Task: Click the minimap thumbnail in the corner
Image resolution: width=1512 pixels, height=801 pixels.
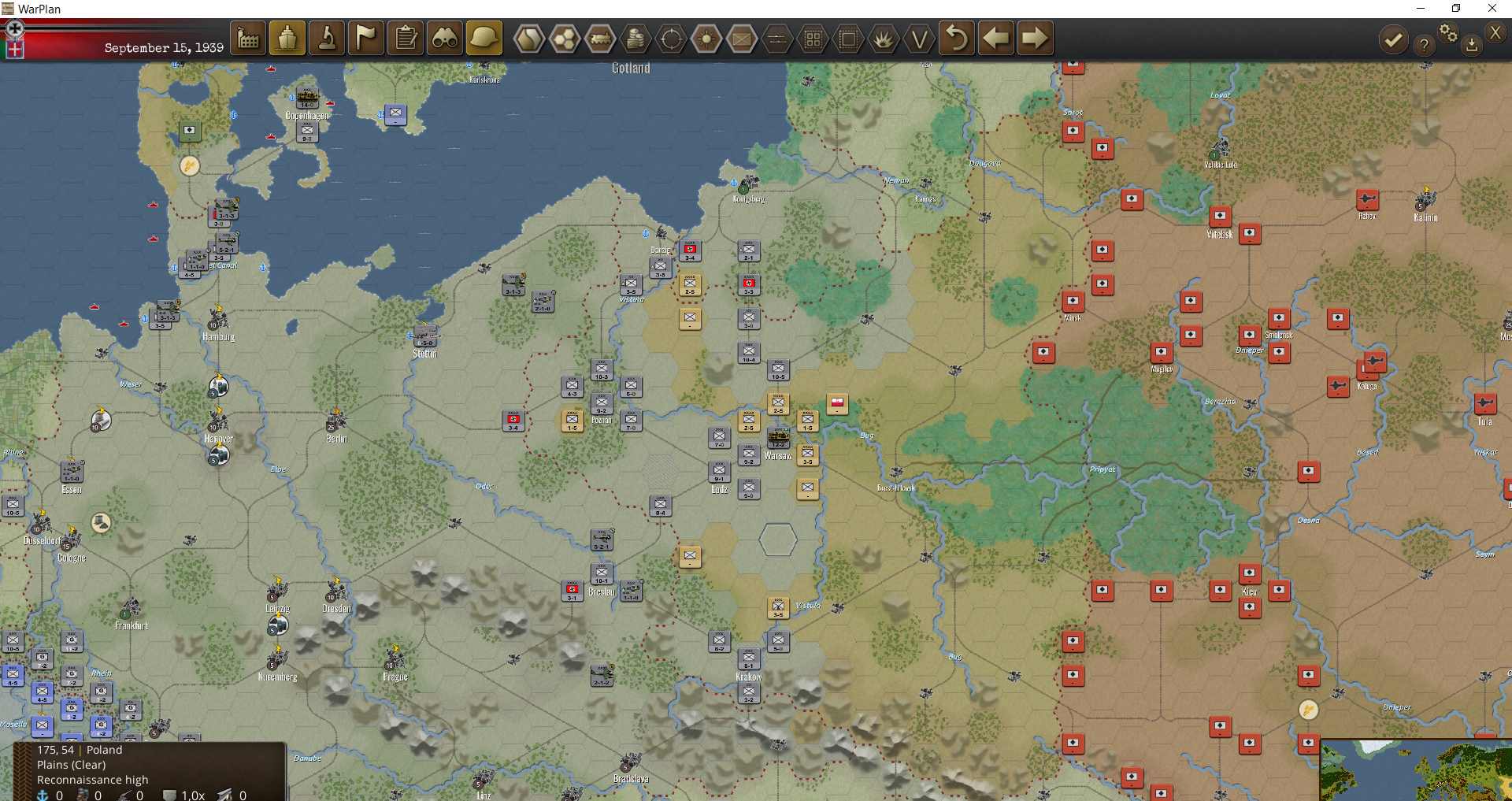Action: click(x=1416, y=769)
